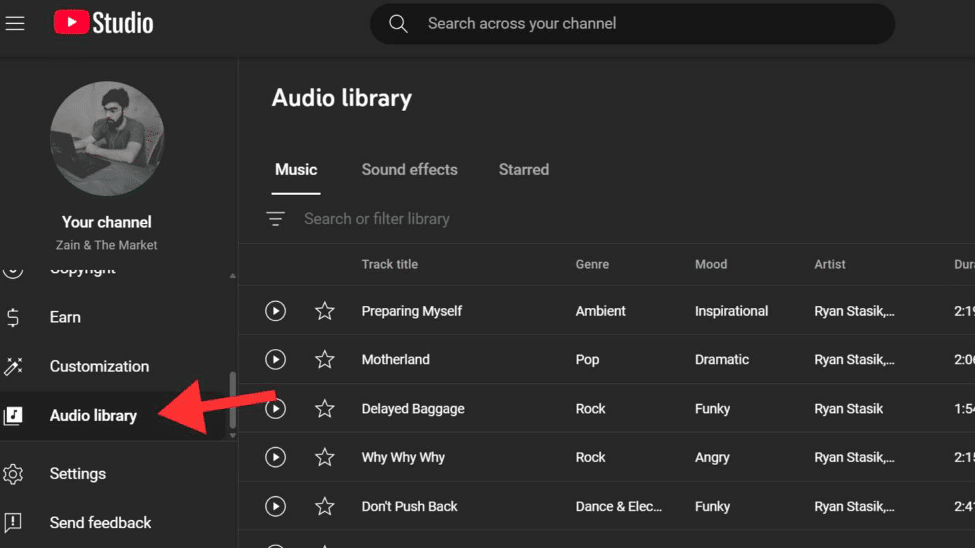Click the artist in the Motherland row
This screenshot has width=977, height=550.
[x=854, y=359]
